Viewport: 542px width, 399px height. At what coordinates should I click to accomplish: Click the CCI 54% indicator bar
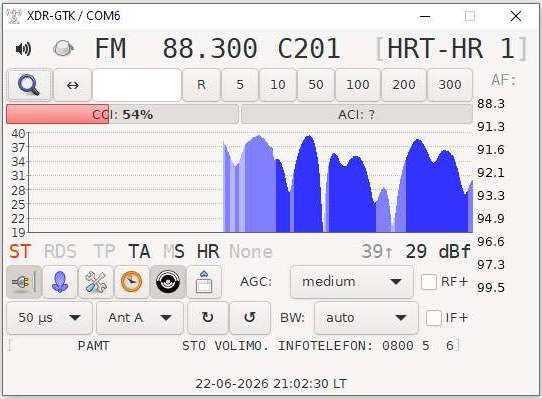point(122,114)
